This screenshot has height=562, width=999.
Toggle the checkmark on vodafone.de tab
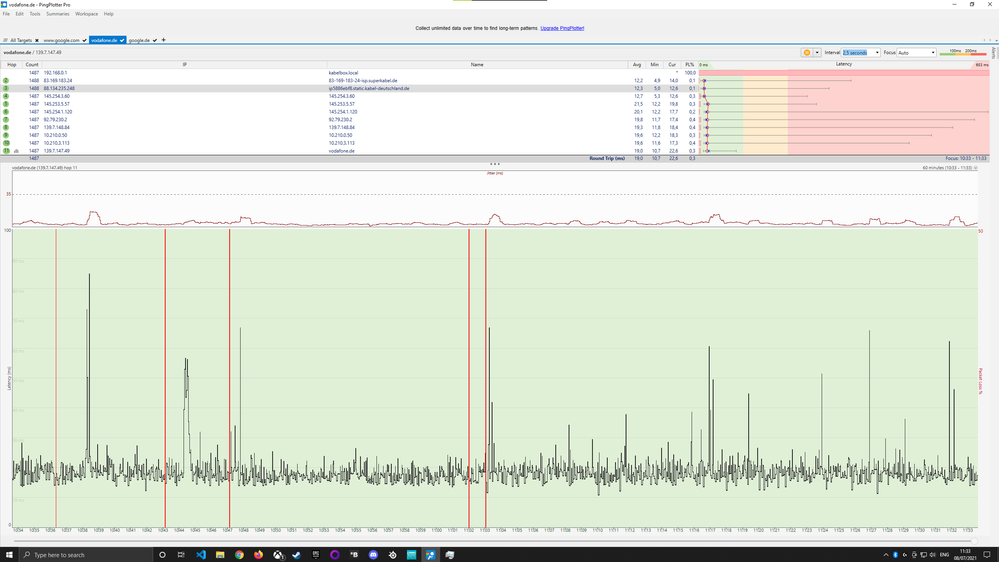click(122, 40)
